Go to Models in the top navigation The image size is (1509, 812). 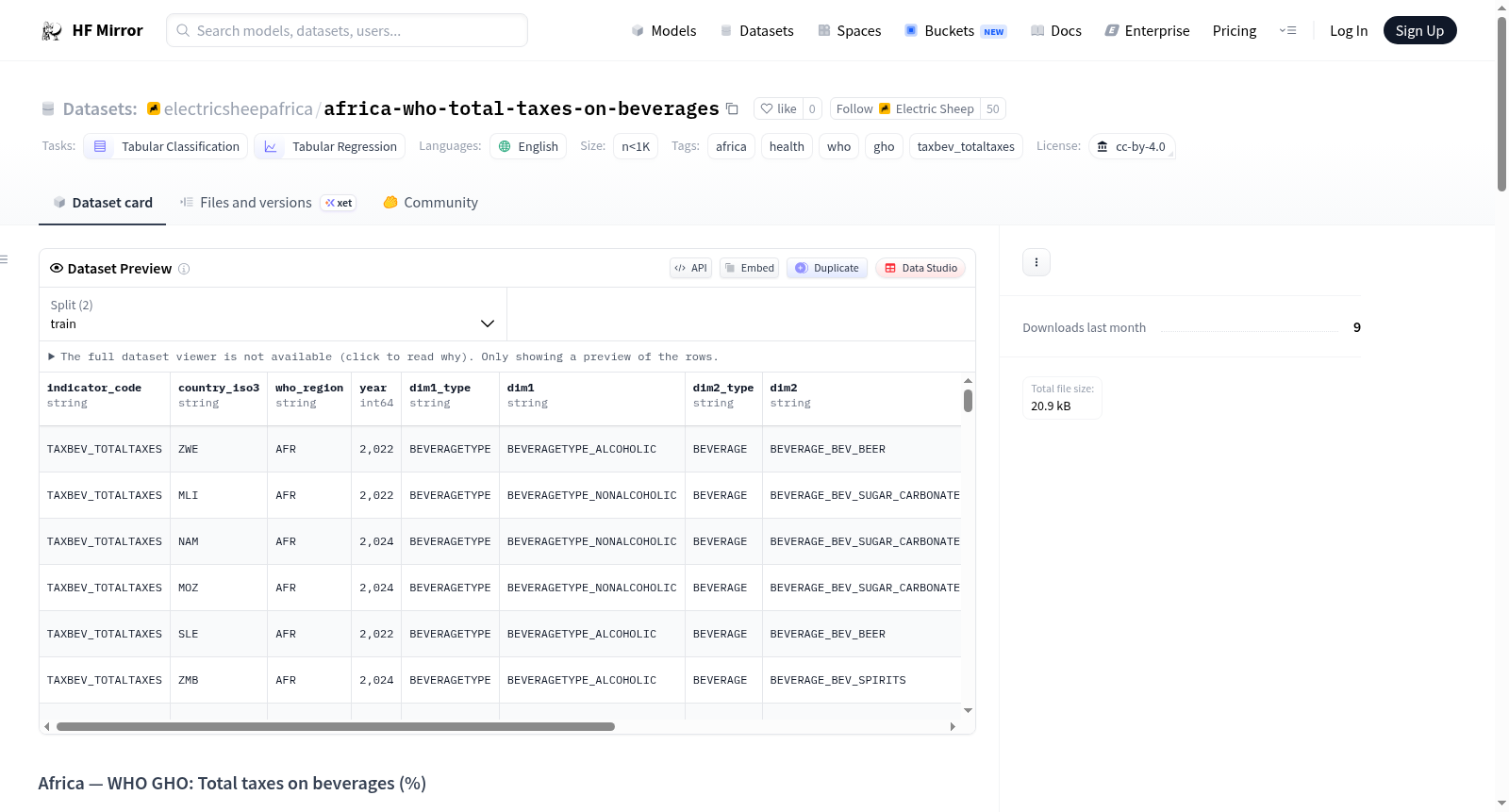pyautogui.click(x=664, y=31)
